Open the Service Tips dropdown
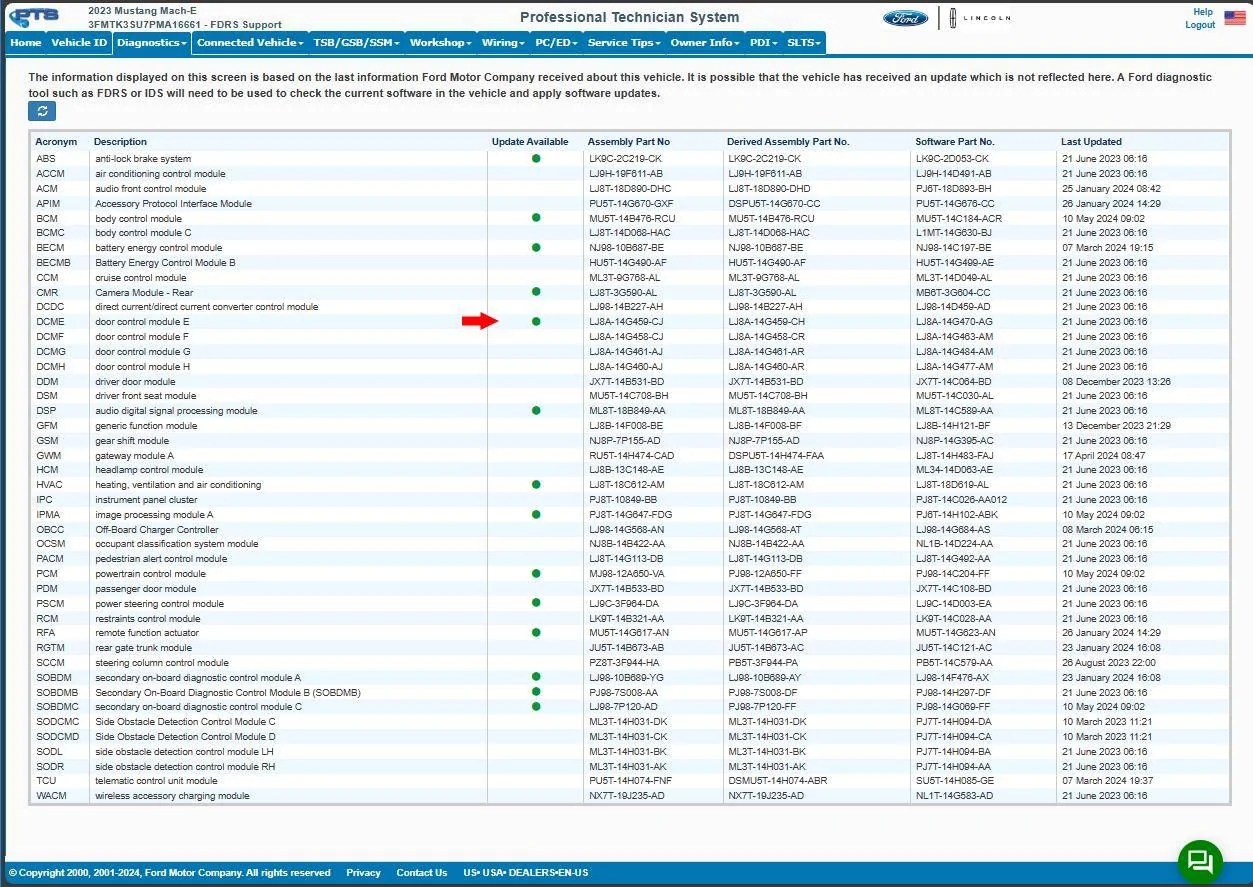 click(624, 43)
